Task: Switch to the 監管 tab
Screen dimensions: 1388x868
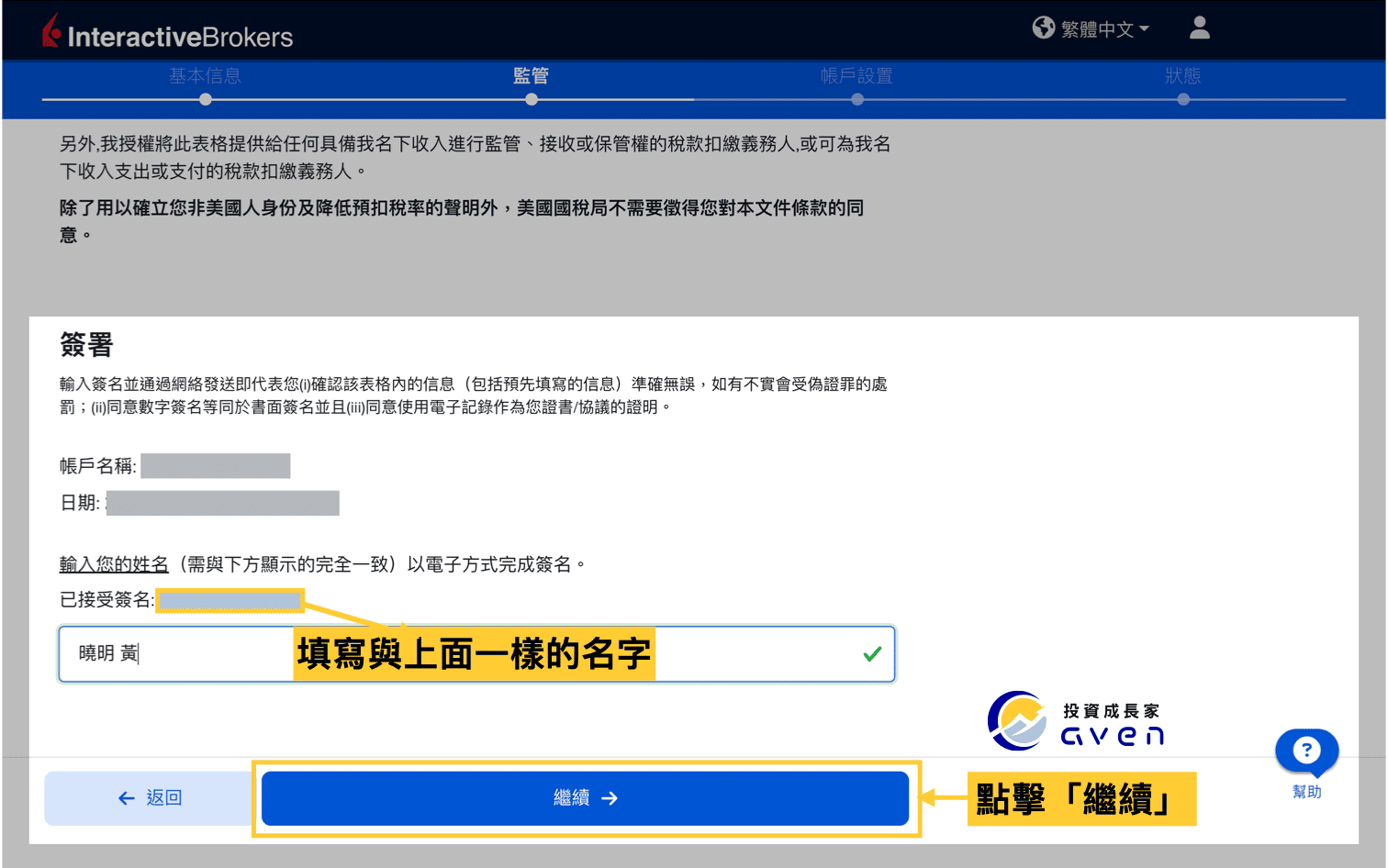Action: pyautogui.click(x=531, y=77)
